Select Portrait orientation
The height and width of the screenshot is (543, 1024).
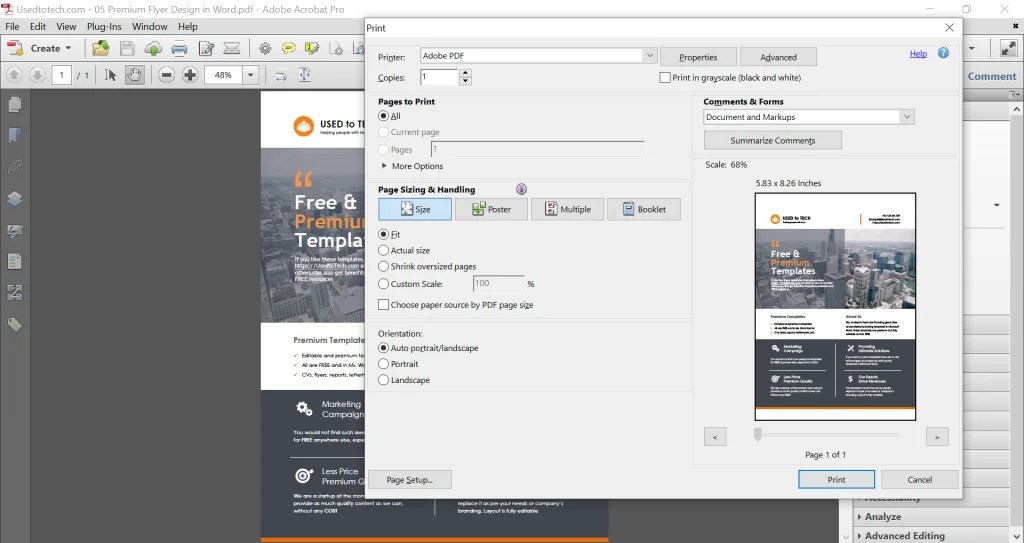click(x=383, y=364)
